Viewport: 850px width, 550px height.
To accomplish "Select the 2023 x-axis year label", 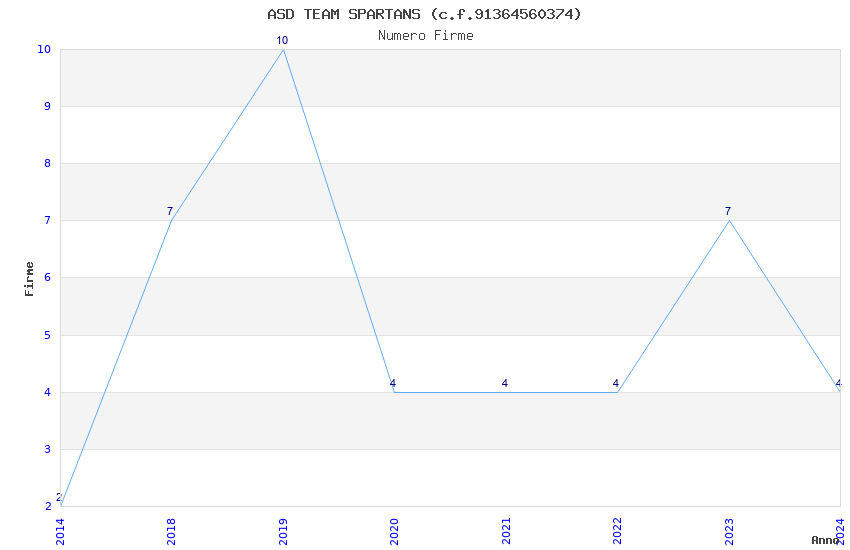I will (729, 532).
